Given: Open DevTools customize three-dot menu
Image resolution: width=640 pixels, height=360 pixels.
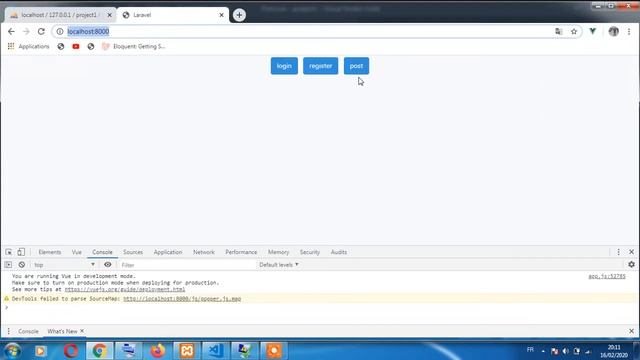Looking at the screenshot, I should click(618, 252).
